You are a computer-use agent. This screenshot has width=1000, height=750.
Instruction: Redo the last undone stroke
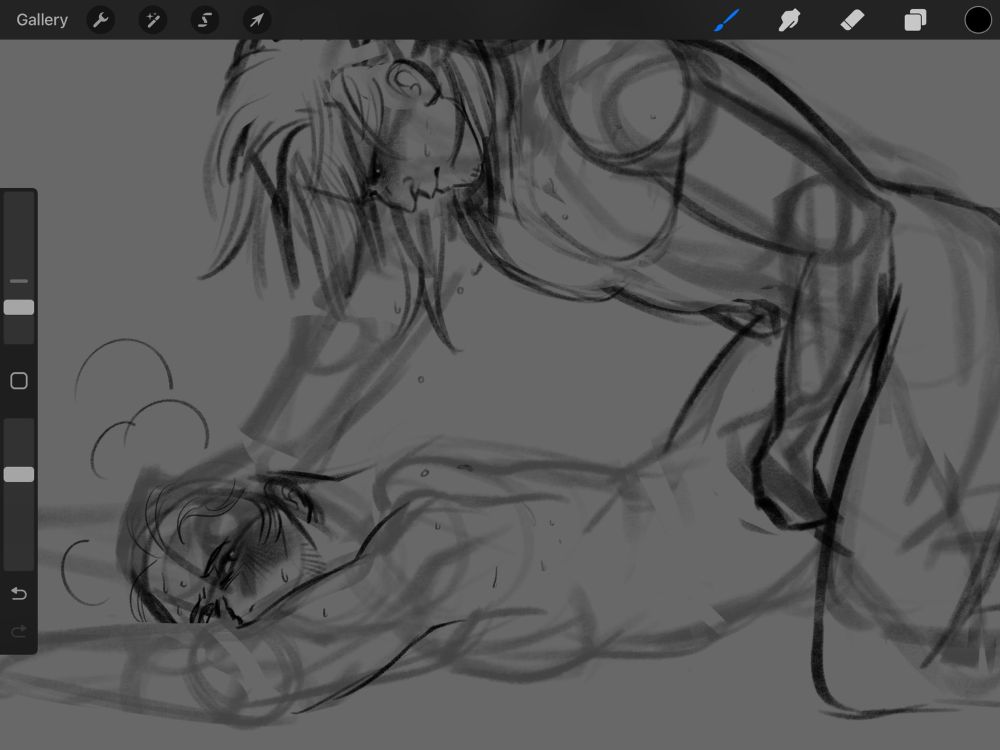[19, 631]
